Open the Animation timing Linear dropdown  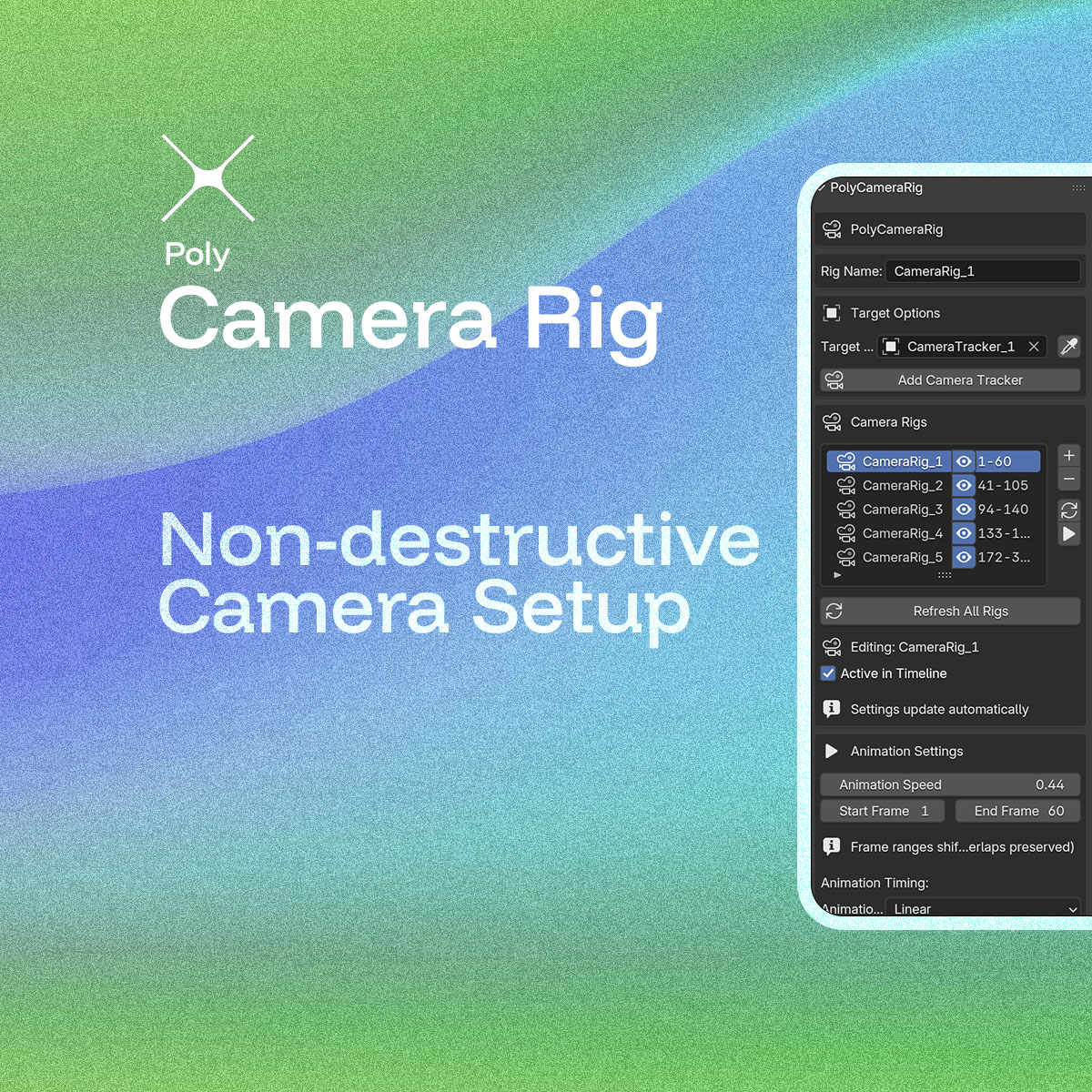(983, 908)
